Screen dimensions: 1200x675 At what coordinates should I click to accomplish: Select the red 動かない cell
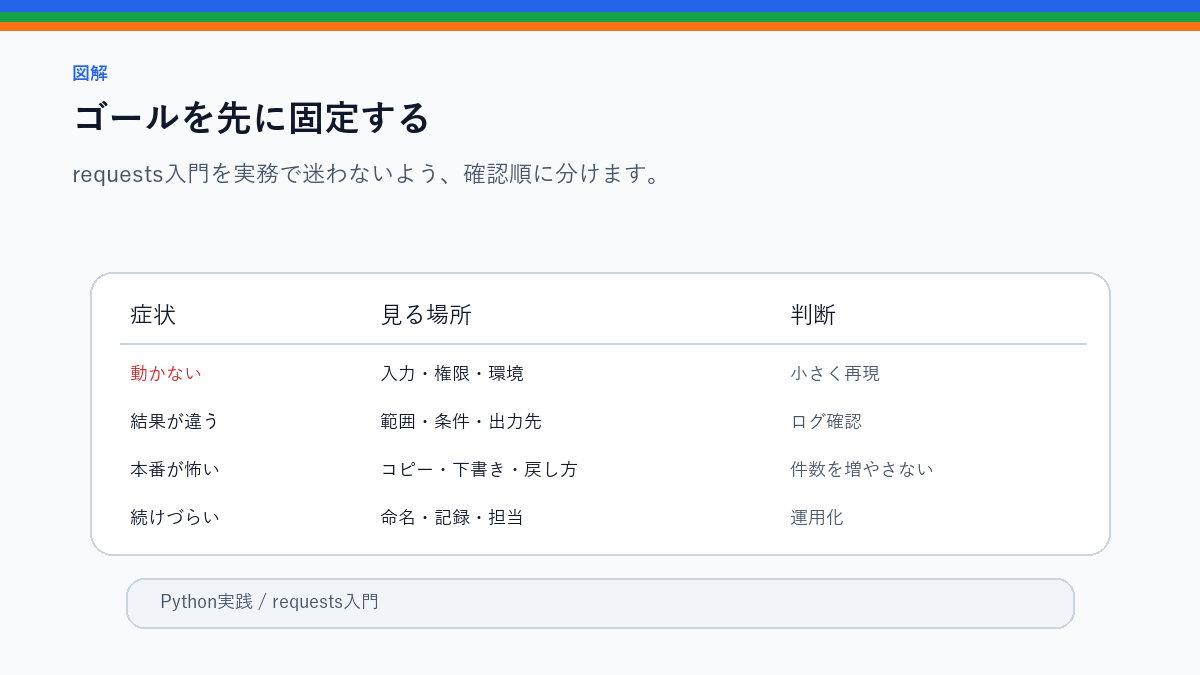point(166,373)
